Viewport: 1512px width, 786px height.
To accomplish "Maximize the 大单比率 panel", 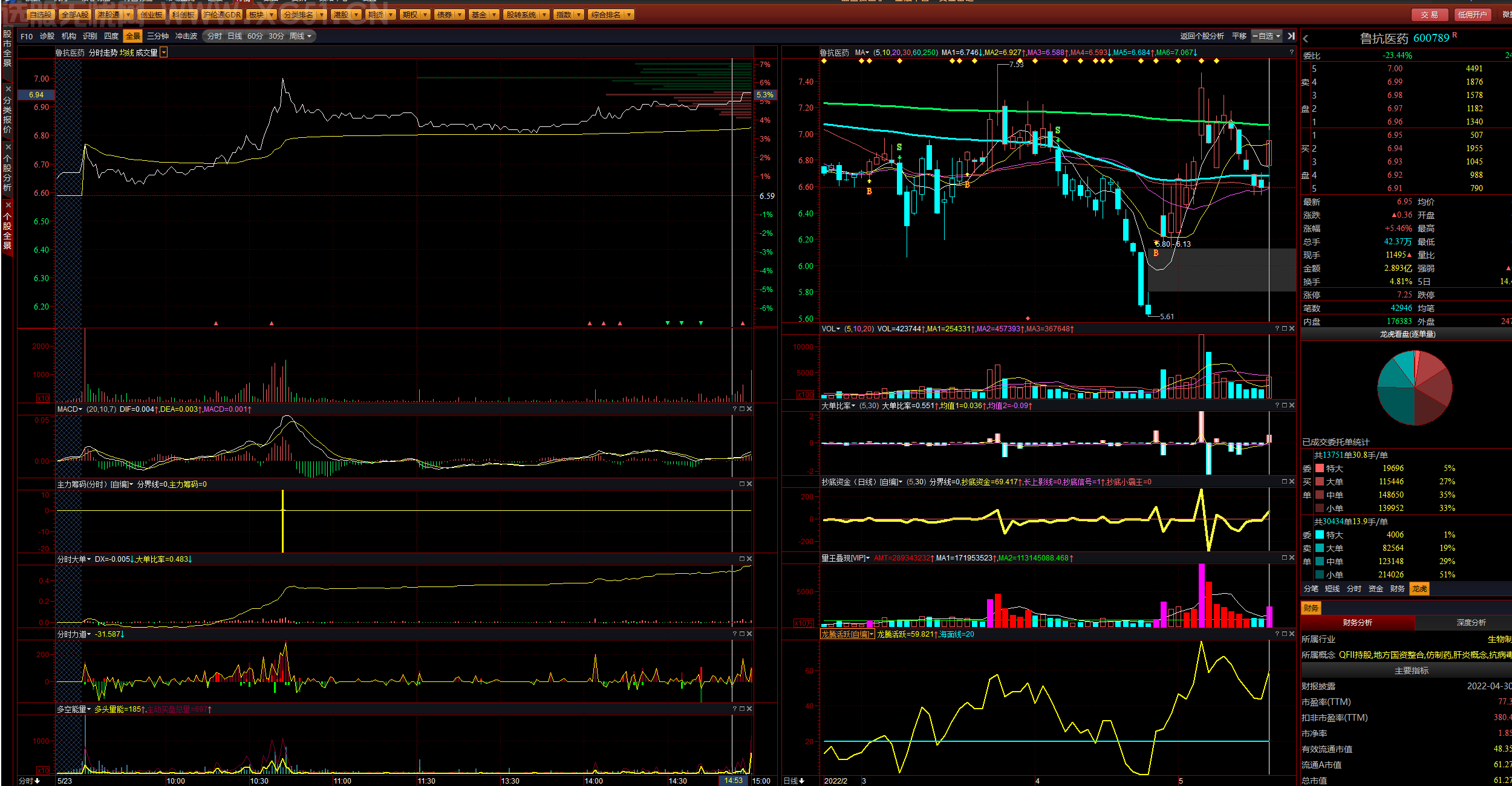I will coord(1285,406).
